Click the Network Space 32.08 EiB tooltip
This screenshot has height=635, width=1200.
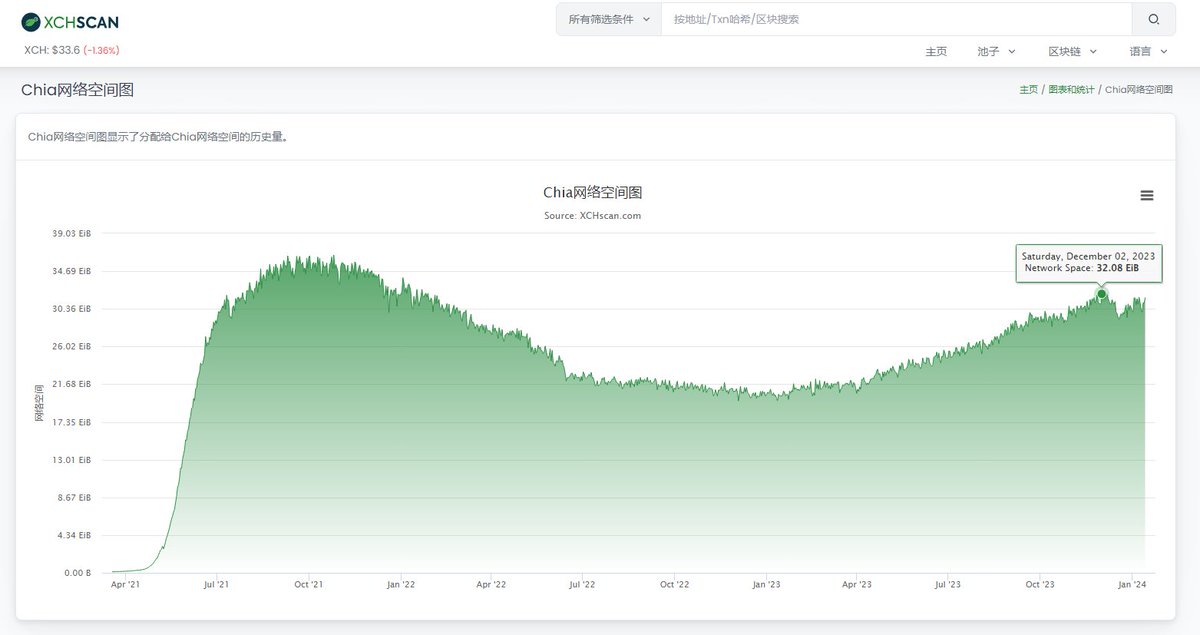(1088, 263)
